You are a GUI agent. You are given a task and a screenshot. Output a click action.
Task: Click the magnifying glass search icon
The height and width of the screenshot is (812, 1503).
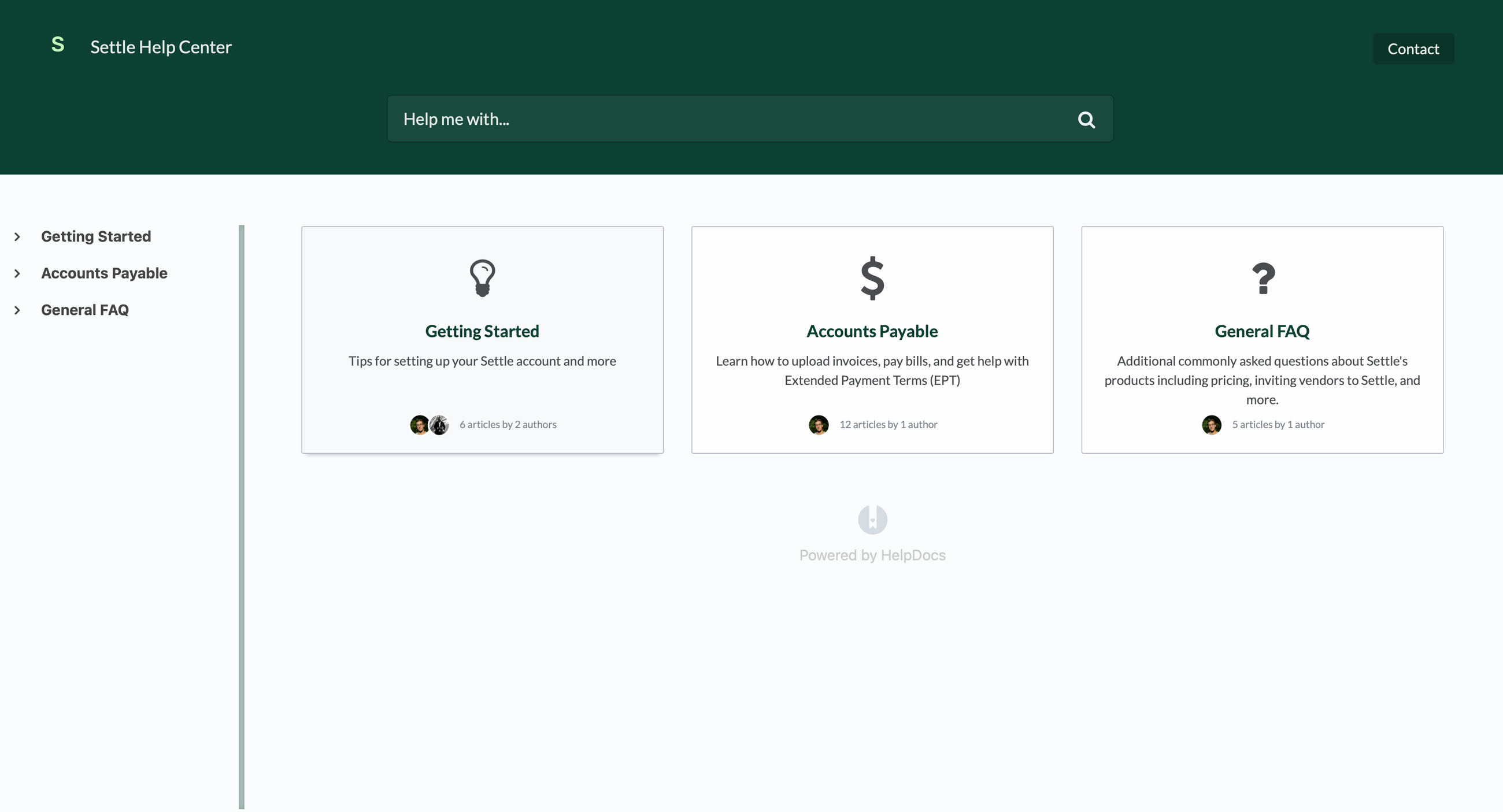[x=1086, y=118]
